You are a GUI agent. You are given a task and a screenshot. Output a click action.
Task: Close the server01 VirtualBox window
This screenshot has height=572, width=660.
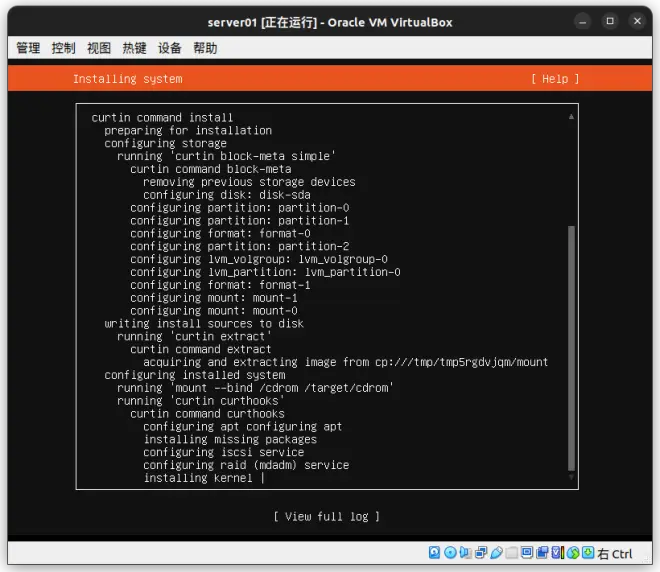click(637, 21)
